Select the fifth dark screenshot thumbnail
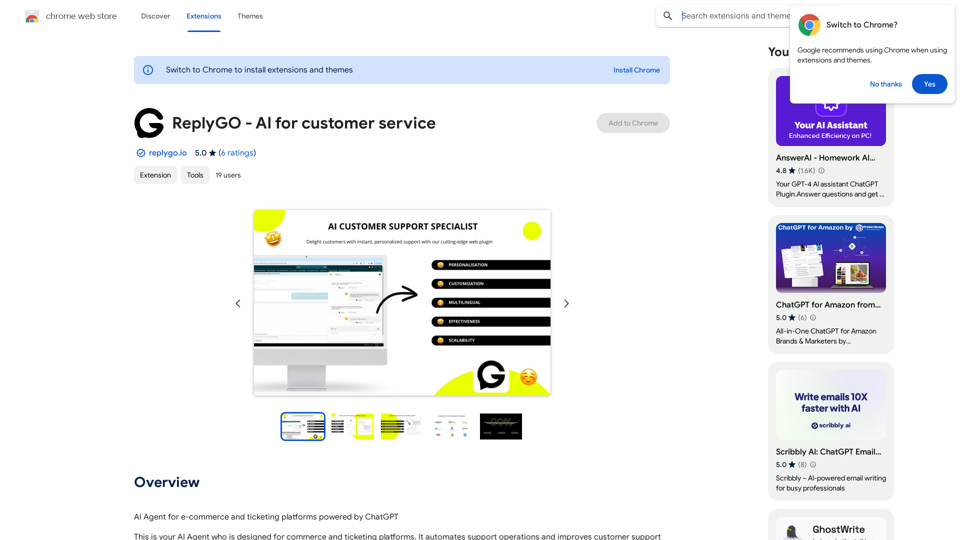Screen dimensions: 960x540 [501, 427]
